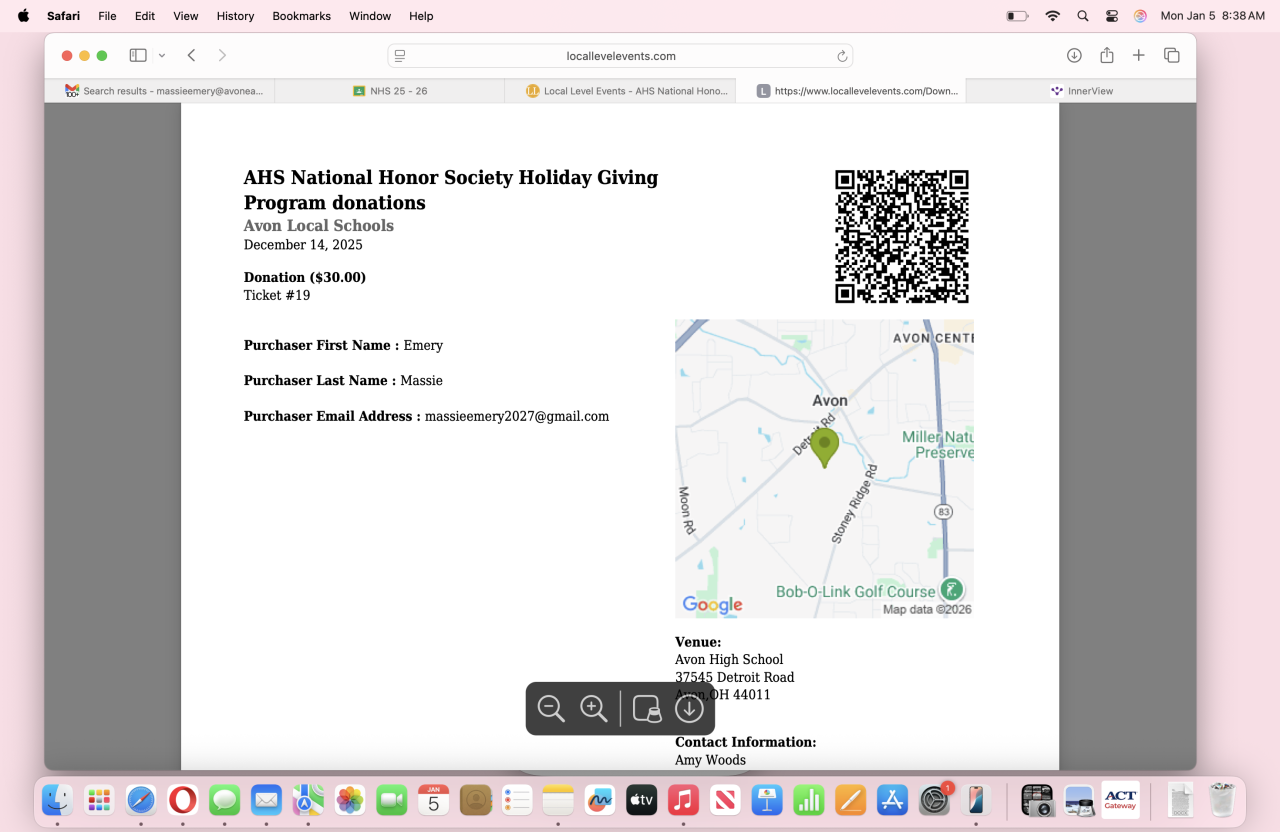
Task: Open Messages from the Dock
Action: 224,800
